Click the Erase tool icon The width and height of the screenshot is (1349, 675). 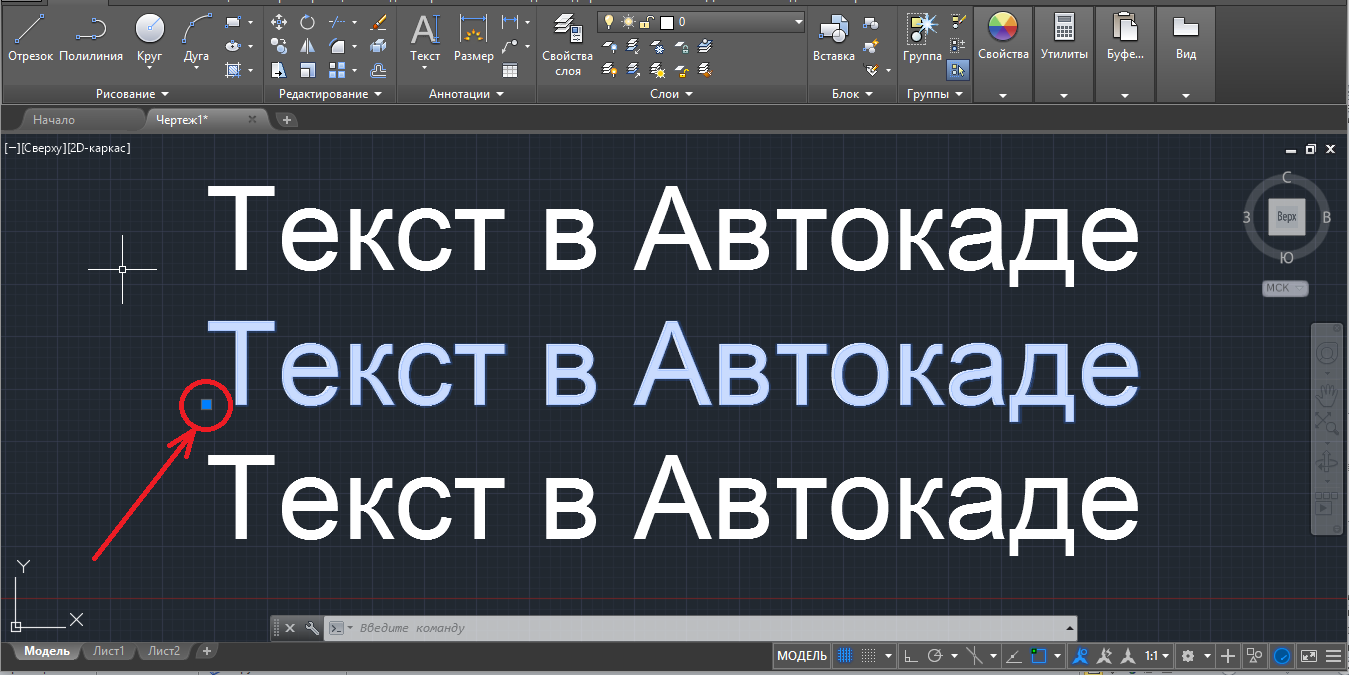click(x=378, y=21)
